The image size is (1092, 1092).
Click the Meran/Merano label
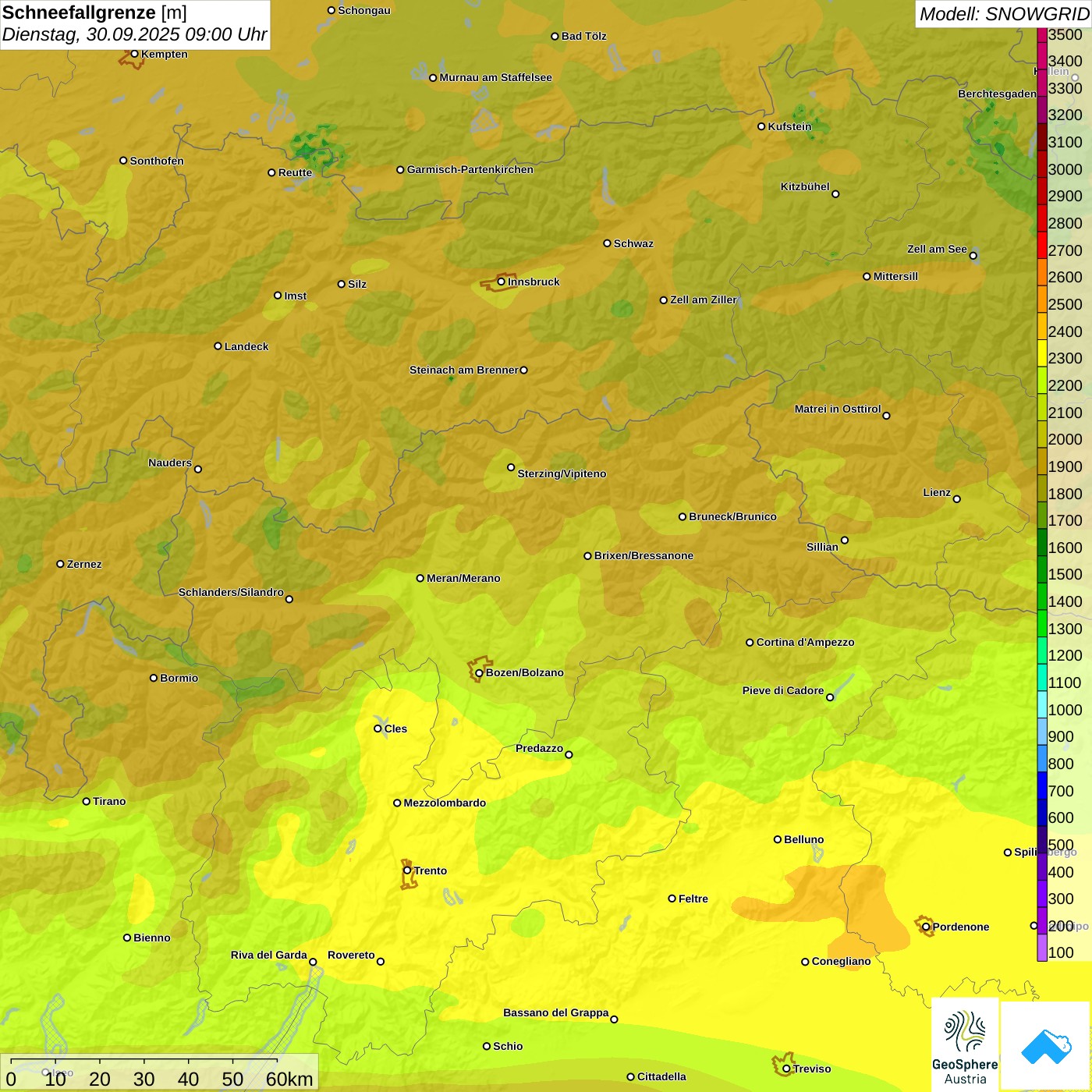pyautogui.click(x=463, y=578)
